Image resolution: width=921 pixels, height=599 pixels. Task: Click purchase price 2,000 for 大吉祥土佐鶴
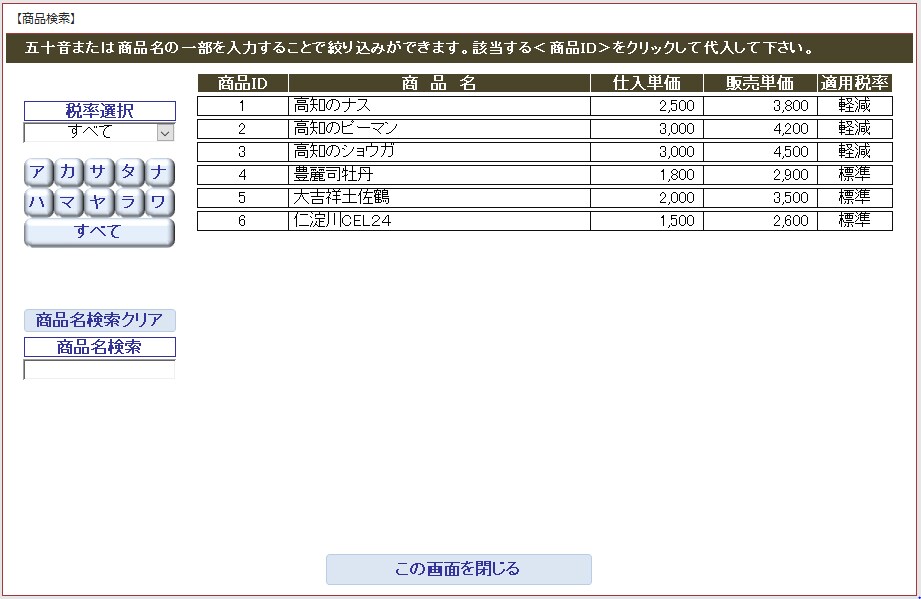tap(647, 197)
